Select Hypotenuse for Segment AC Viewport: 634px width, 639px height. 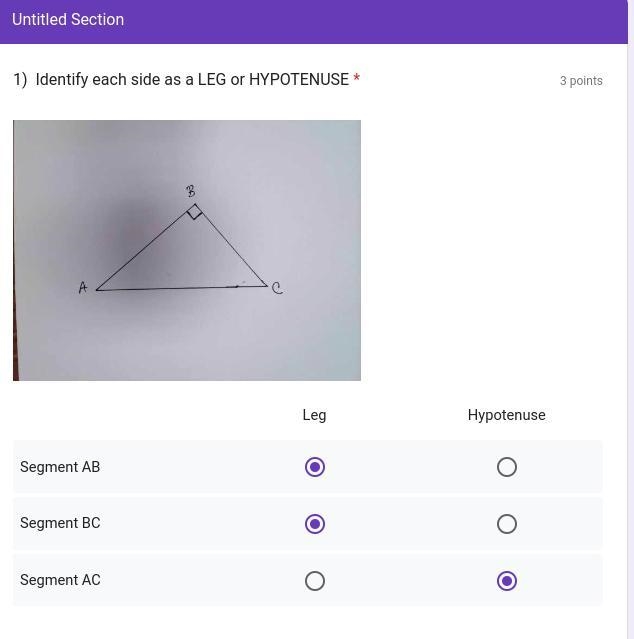click(x=507, y=581)
